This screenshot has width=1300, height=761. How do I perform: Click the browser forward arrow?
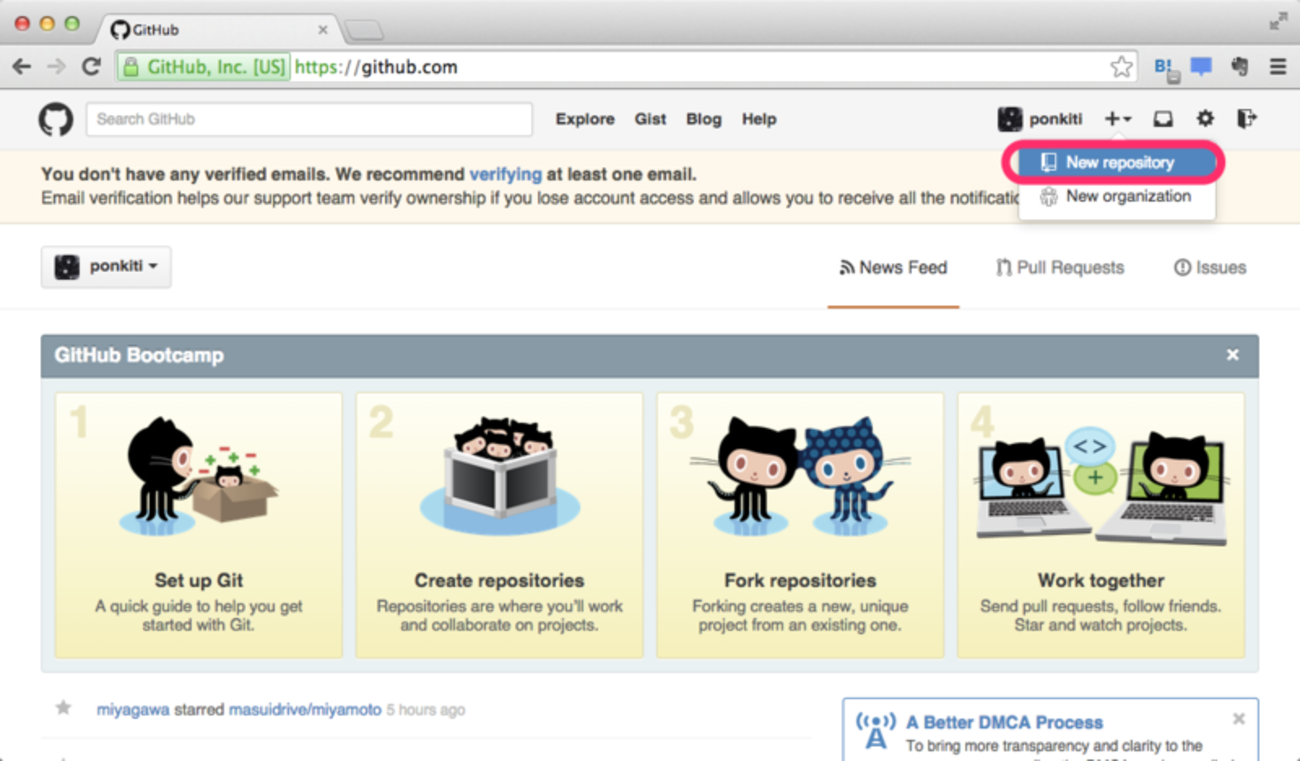click(x=56, y=67)
